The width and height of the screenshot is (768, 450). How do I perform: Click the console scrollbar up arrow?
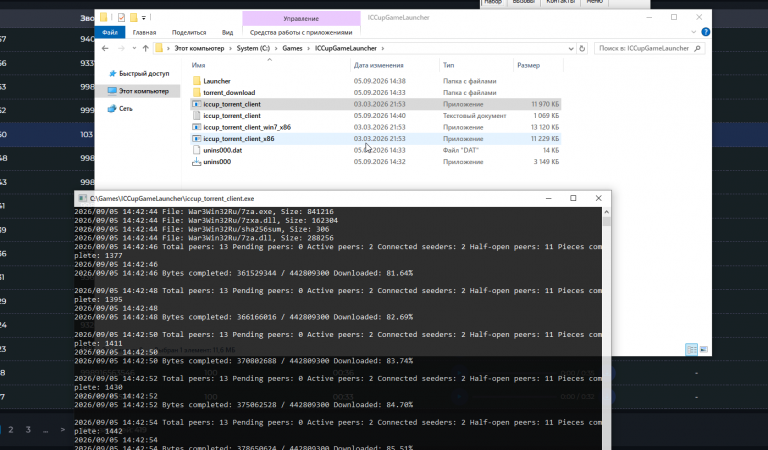[606, 212]
